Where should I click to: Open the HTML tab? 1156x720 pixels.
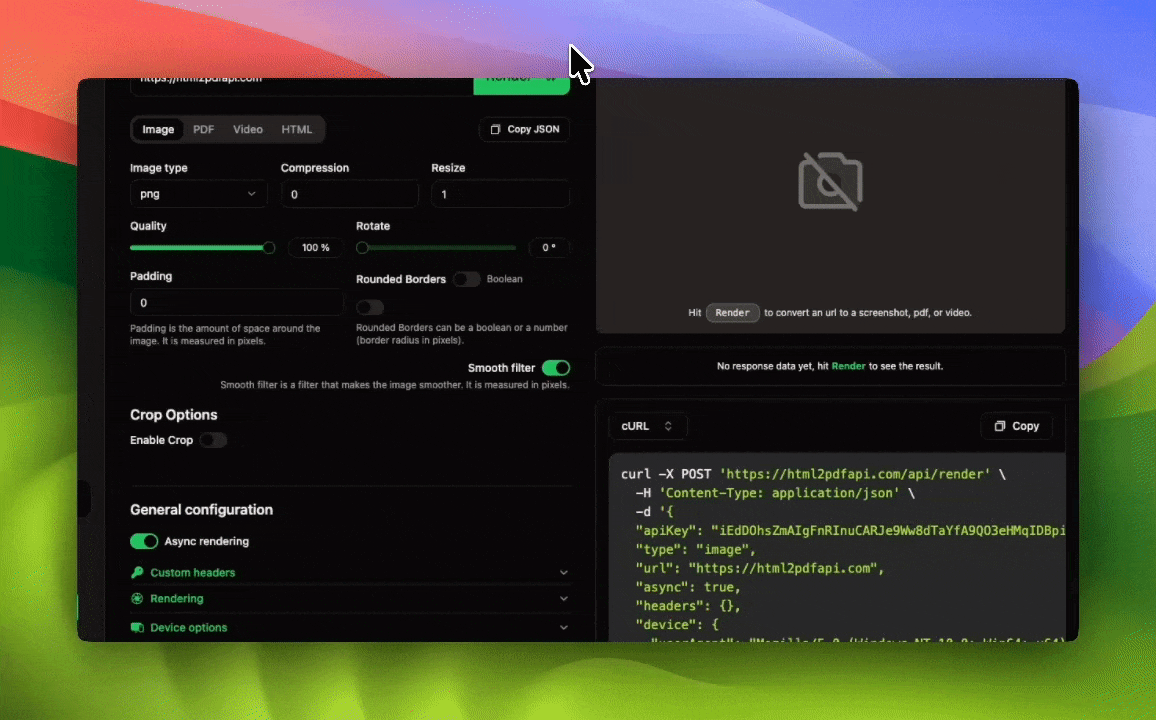point(297,130)
